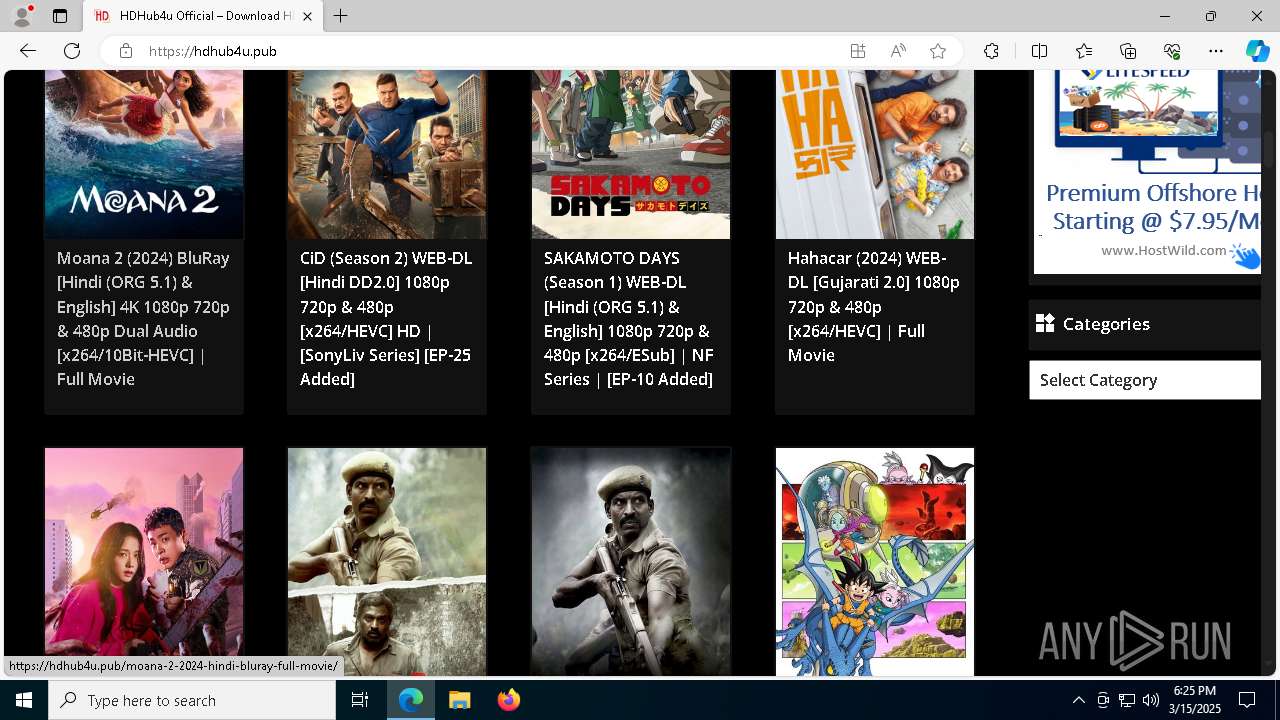Open CiD (Season 2) WEB-DL title link
1280x720 pixels.
coord(386,319)
